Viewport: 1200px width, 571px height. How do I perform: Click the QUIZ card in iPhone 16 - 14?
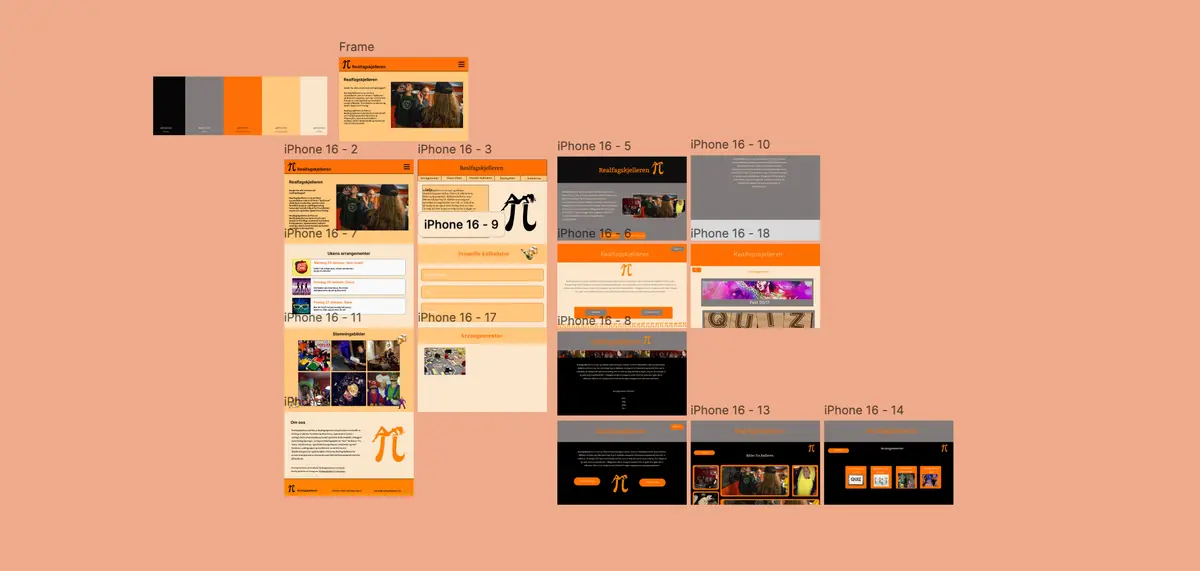coord(856,479)
